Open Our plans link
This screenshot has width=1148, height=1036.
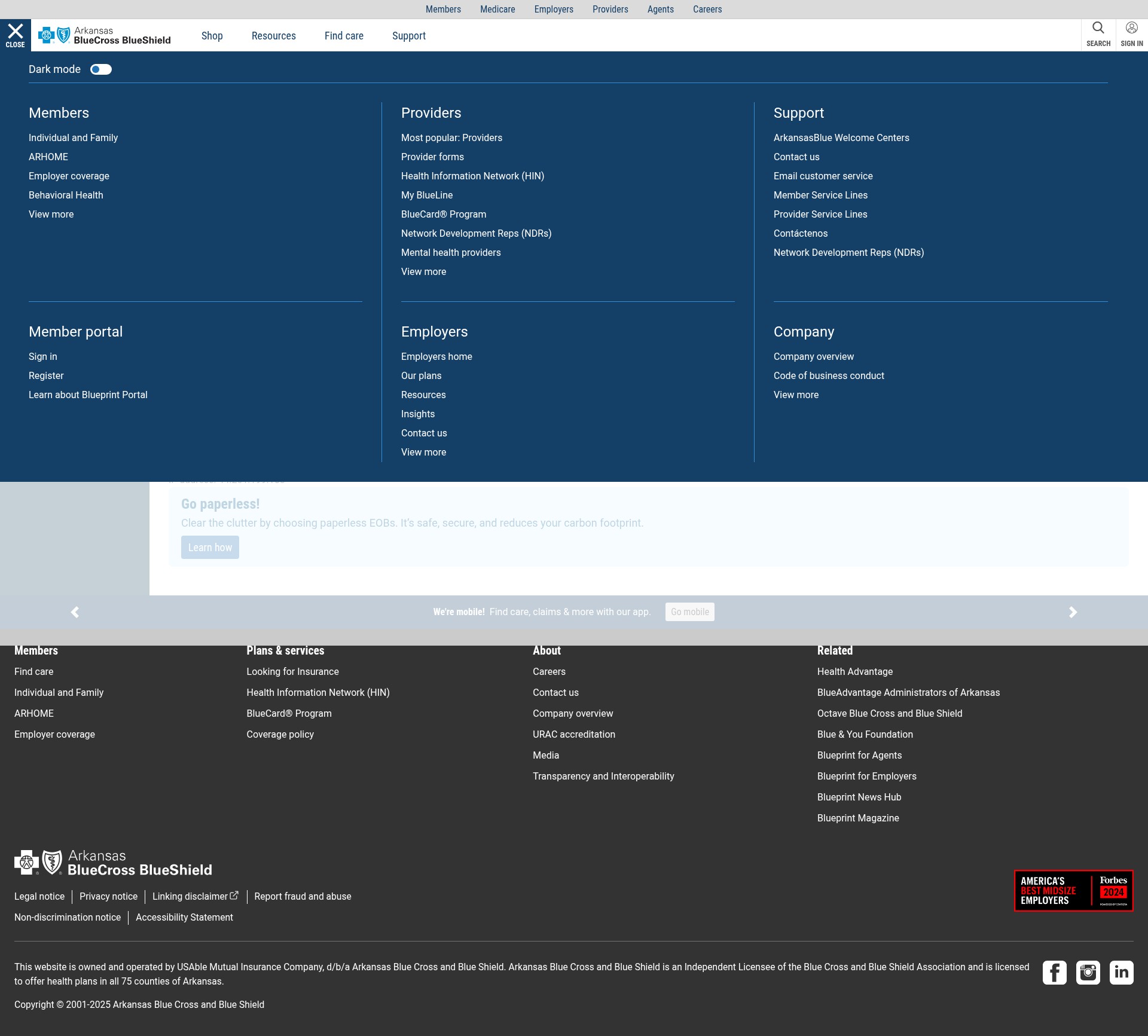pos(421,376)
